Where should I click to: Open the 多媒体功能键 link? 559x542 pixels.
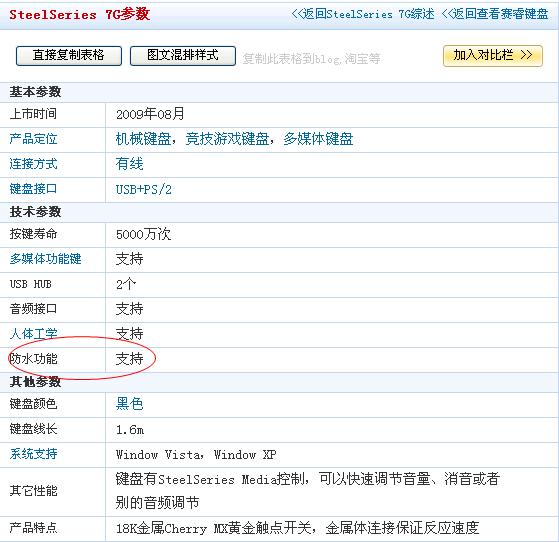pyautogui.click(x=45, y=259)
